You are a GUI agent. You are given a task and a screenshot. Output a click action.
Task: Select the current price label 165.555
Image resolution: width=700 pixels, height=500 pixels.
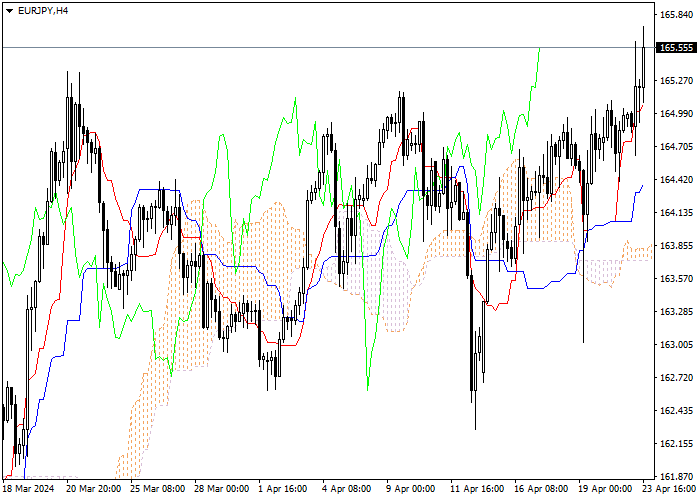click(676, 48)
